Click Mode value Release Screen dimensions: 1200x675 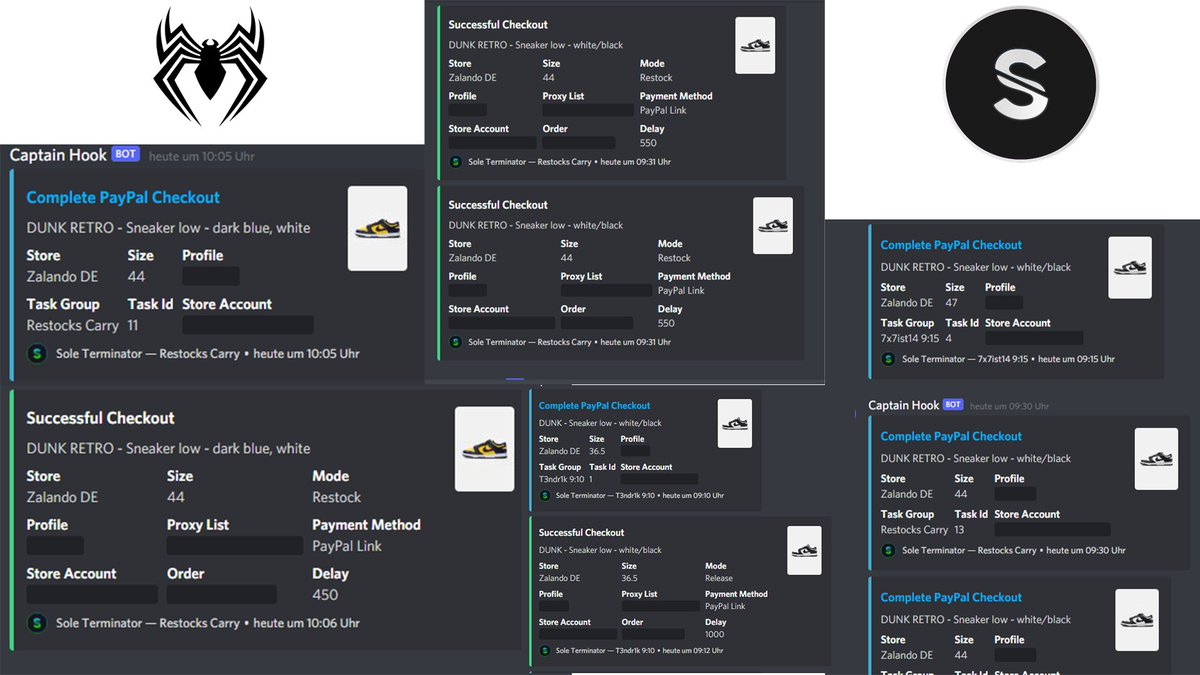[x=719, y=578]
